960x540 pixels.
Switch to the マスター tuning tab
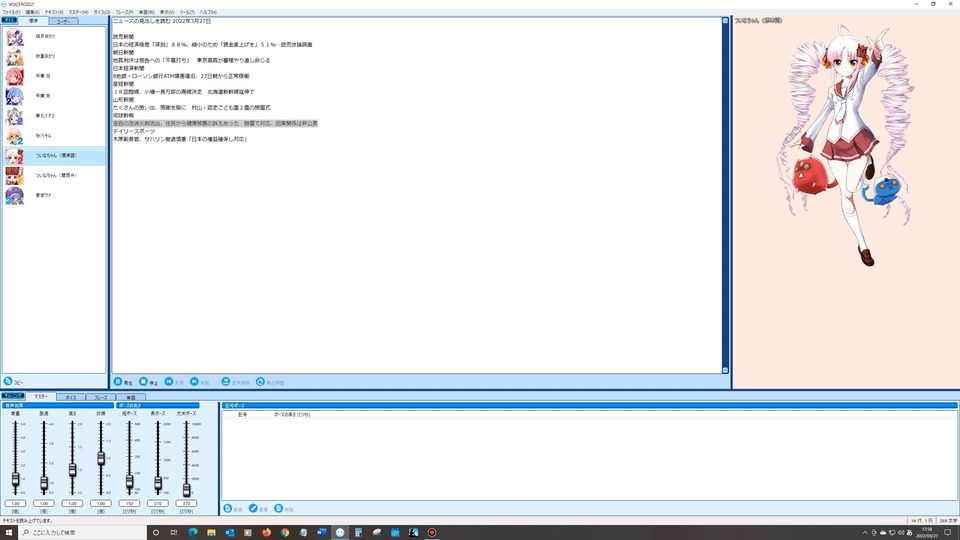coord(41,397)
